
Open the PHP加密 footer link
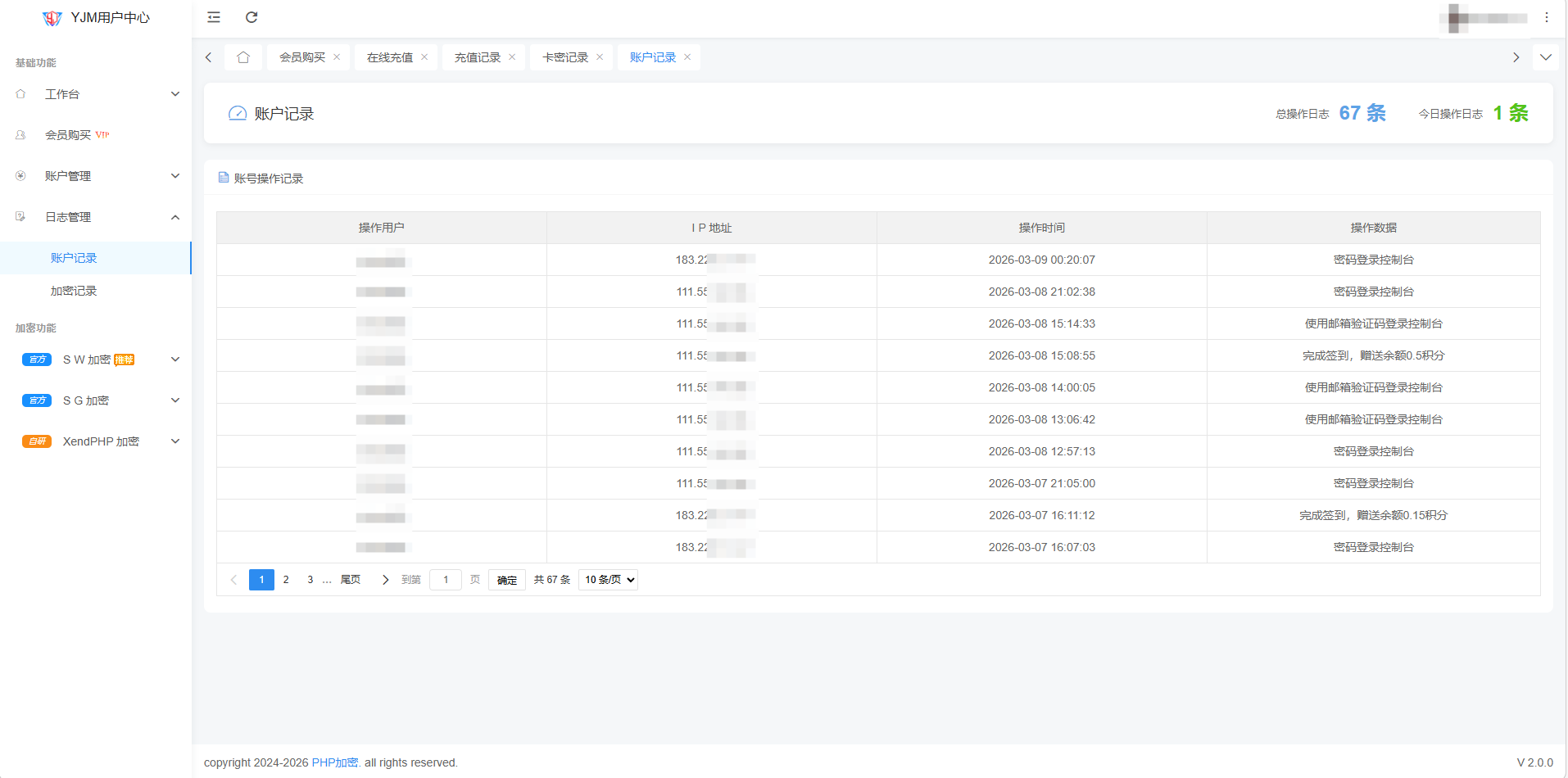(x=334, y=762)
